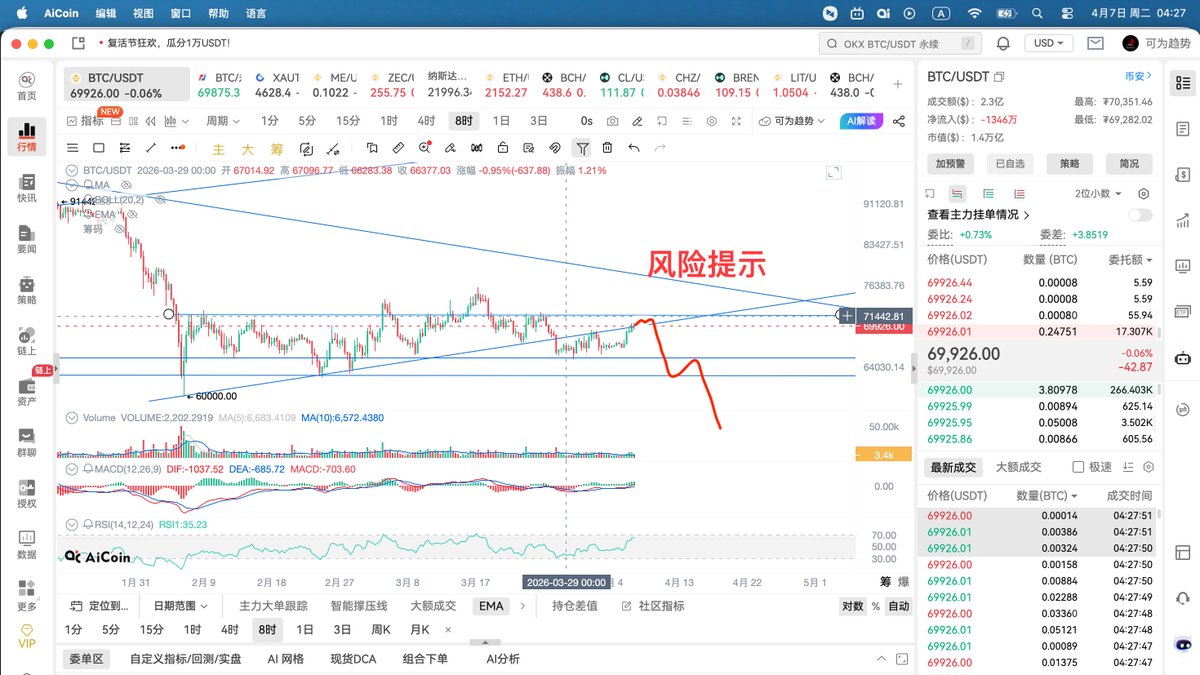The image size is (1200, 675).
Task: Switch to the 大额成交 trades tab
Action: [1019, 467]
